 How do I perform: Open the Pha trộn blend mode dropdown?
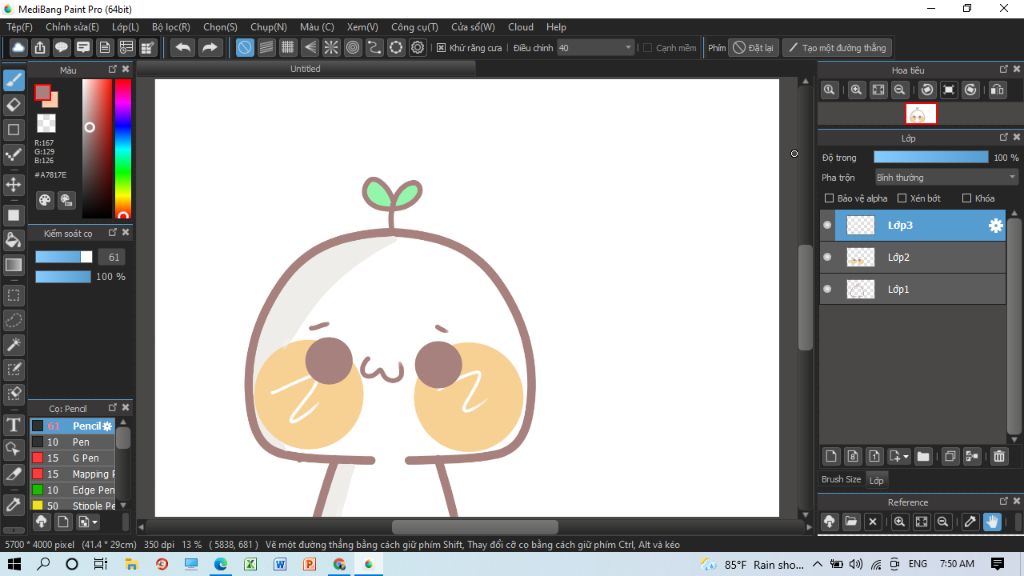click(946, 178)
